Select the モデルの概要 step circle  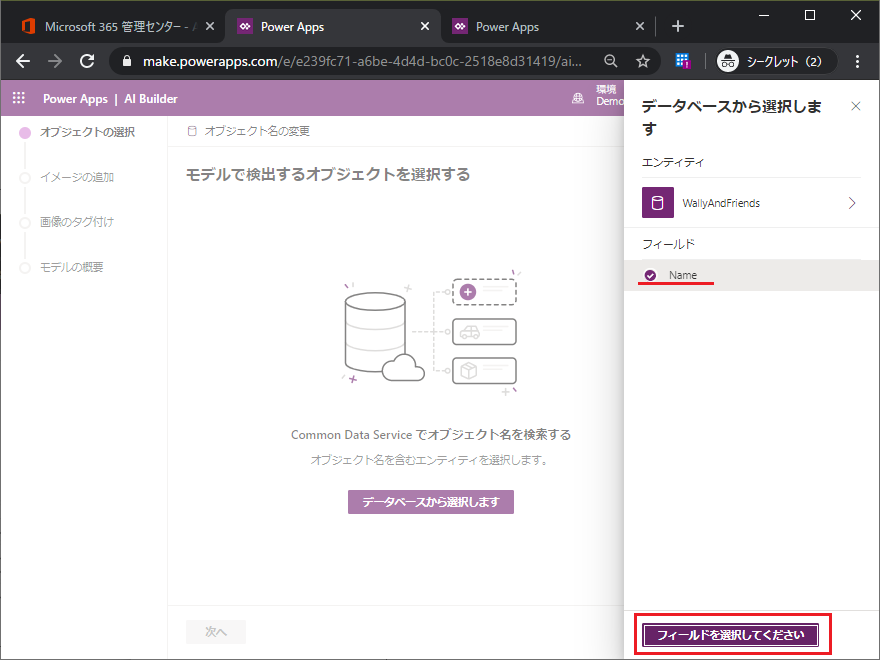[25, 267]
